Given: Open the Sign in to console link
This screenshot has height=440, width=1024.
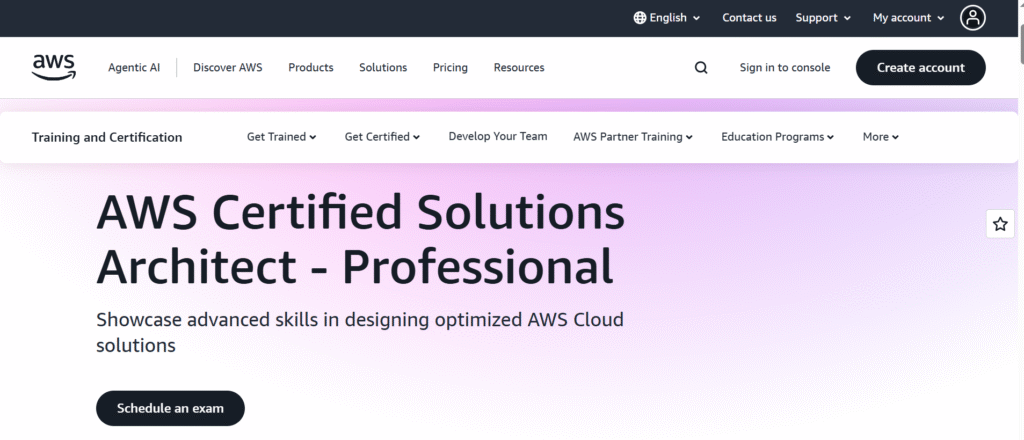Looking at the screenshot, I should (x=784, y=67).
